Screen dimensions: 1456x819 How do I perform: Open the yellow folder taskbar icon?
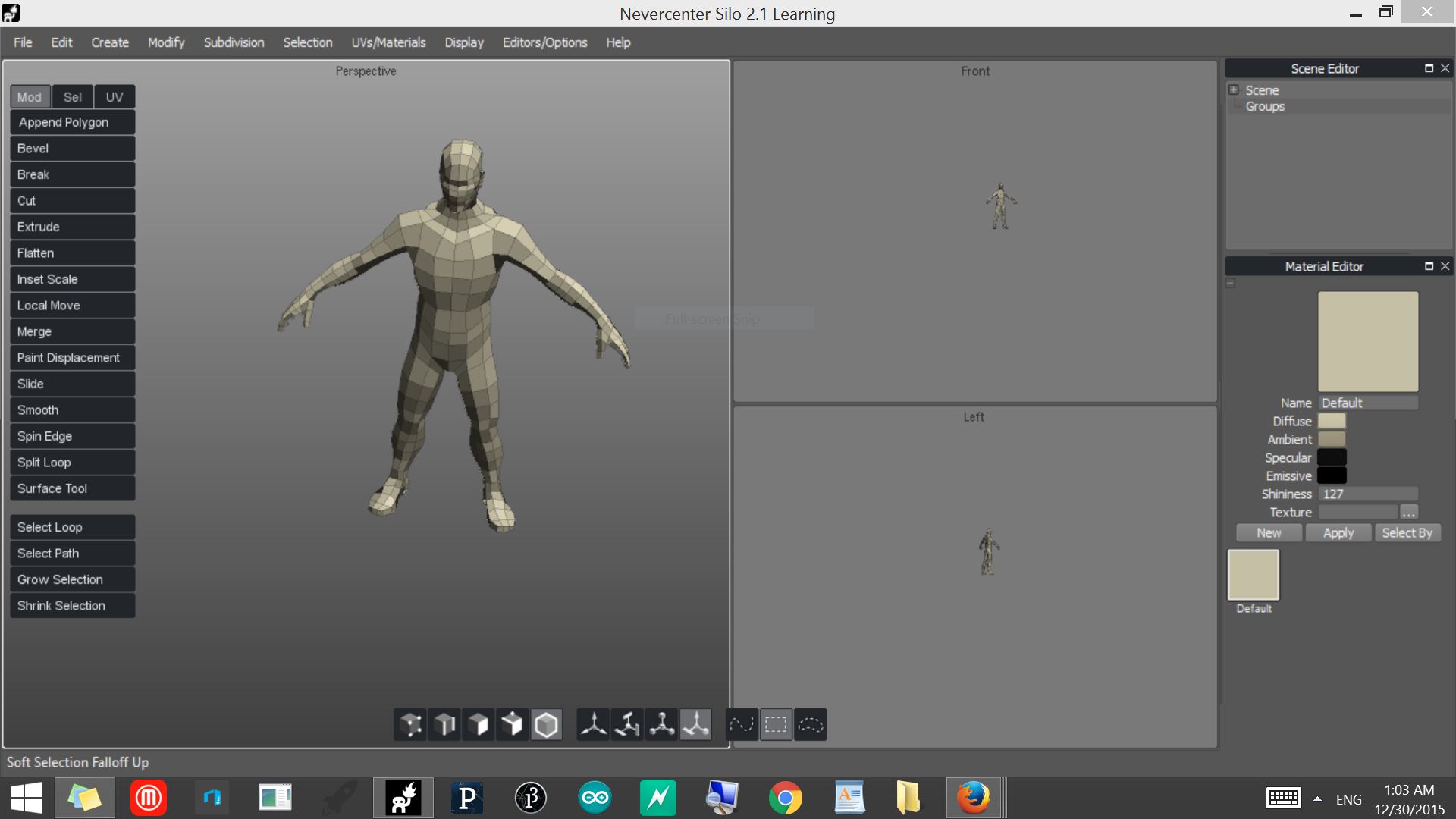coord(908,798)
